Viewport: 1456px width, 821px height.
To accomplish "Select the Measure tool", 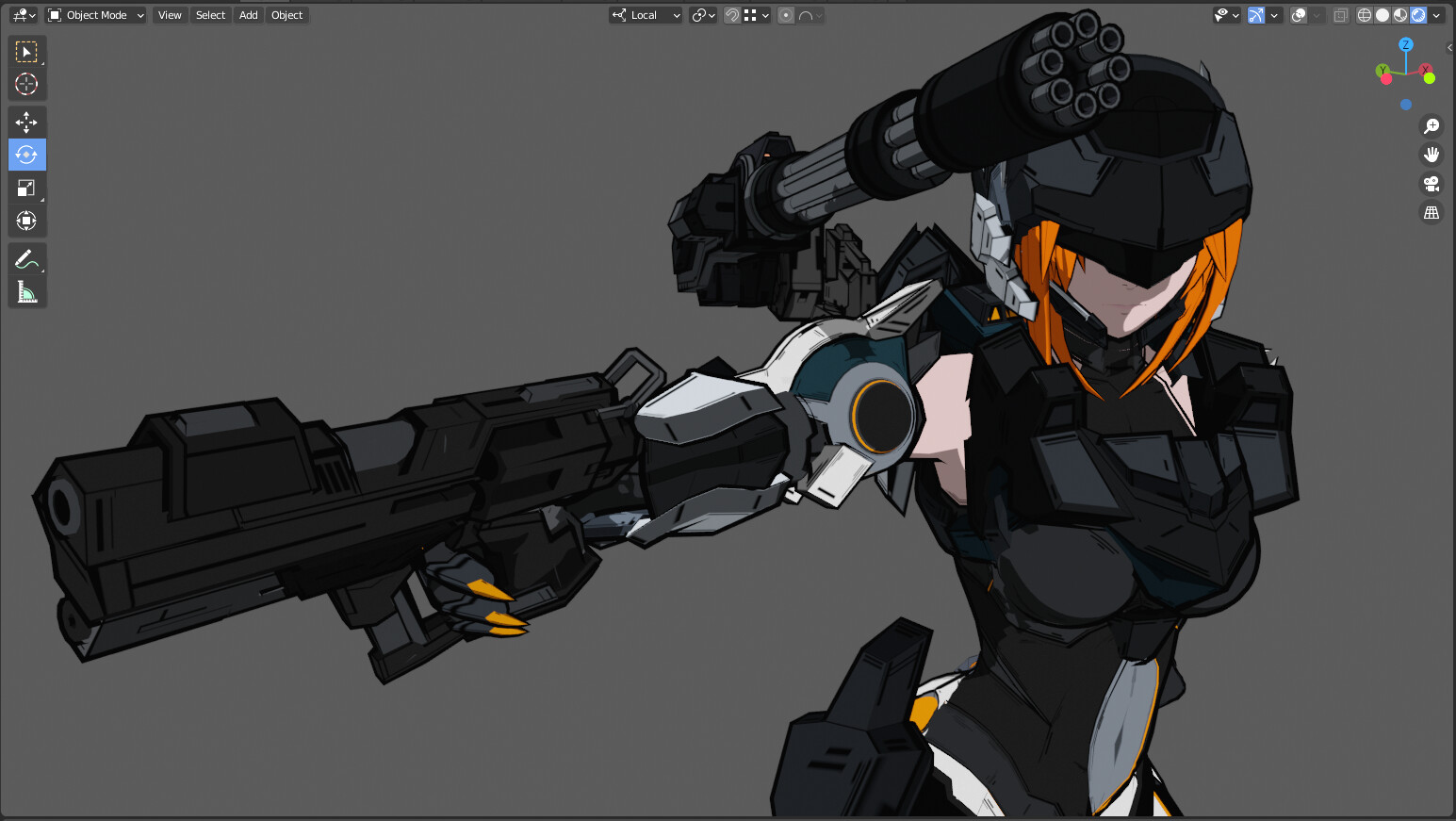I will 26,291.
